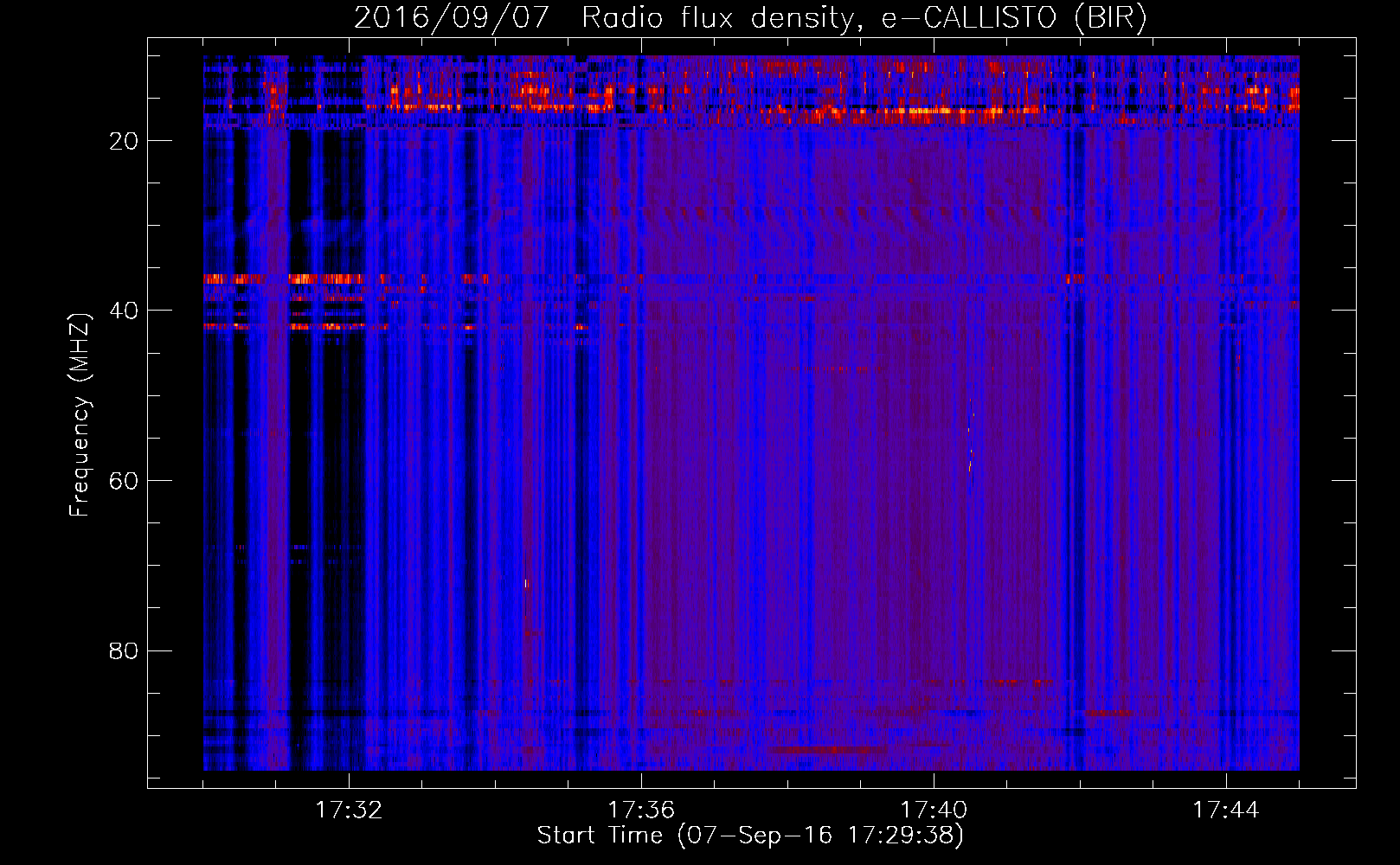This screenshot has height=865, width=1400.
Task: Click the plot title "Radio flux density, e-CALLISTO (BIR)"
Action: point(864,18)
